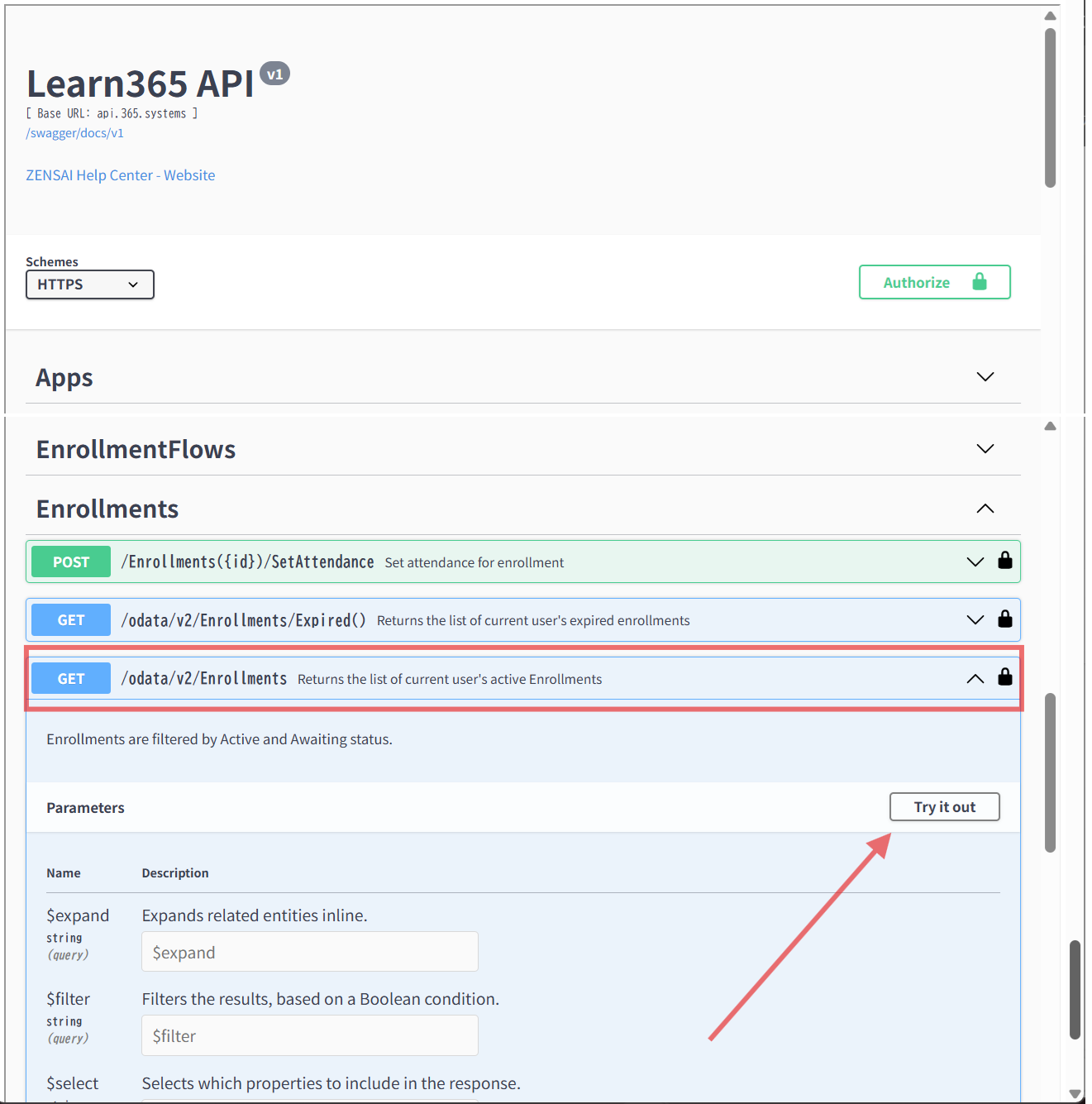Click 'Returns the list of current user's expired enrollments'
Image resolution: width=1092 pixels, height=1104 pixels.
pyautogui.click(x=533, y=620)
